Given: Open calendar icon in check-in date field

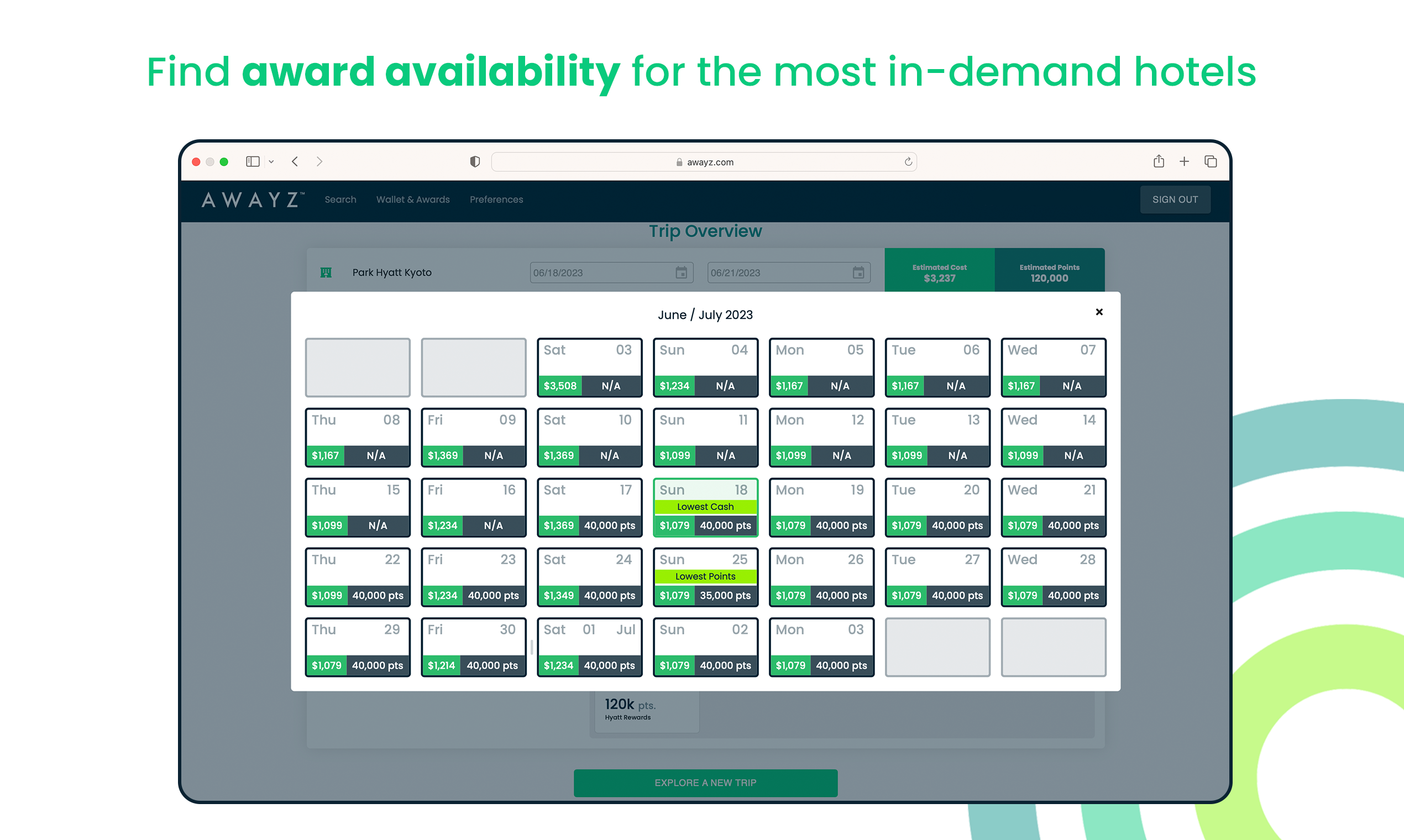Looking at the screenshot, I should (x=681, y=273).
